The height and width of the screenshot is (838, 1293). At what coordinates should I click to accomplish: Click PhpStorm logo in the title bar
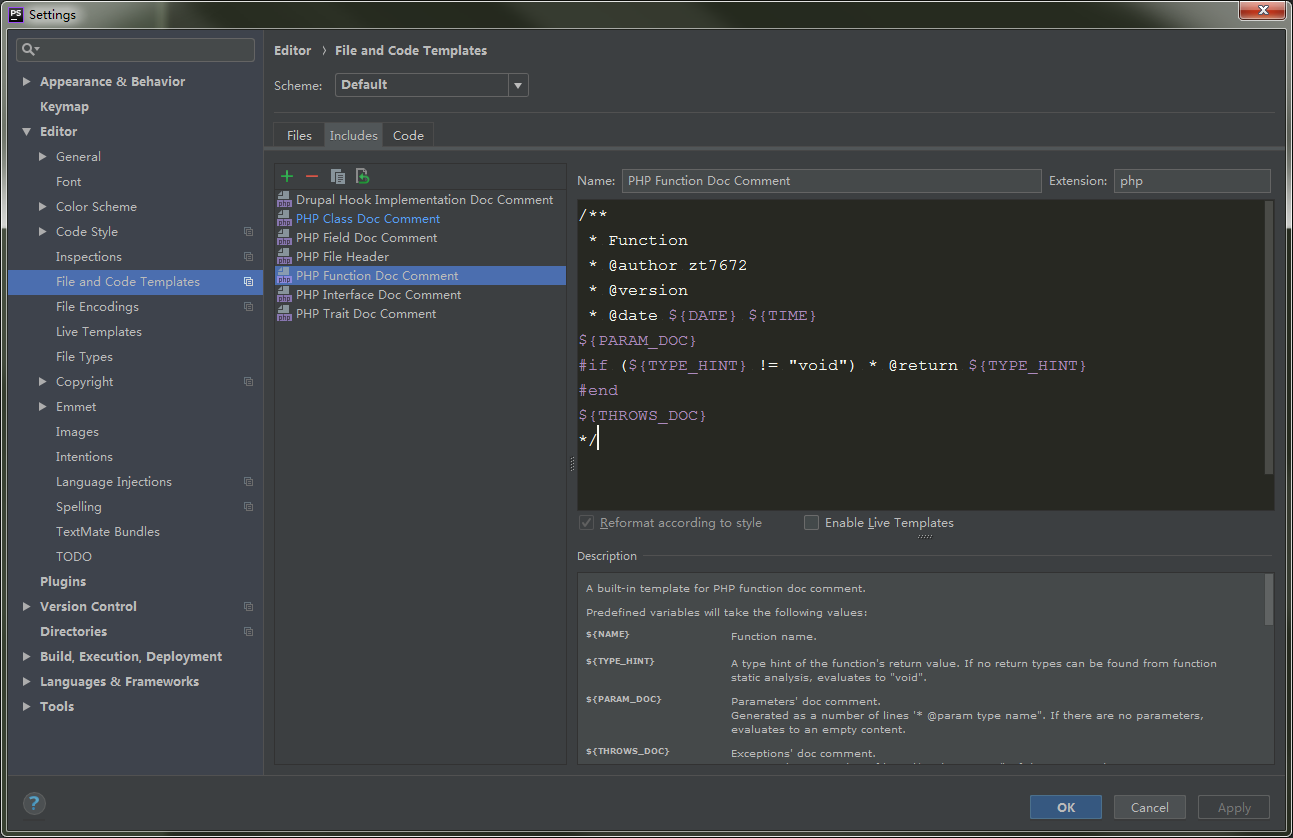coord(16,14)
